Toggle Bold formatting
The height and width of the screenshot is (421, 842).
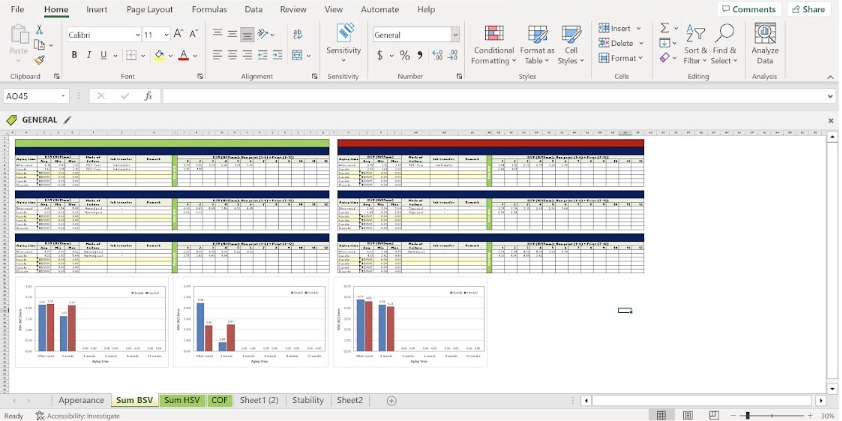pyautogui.click(x=74, y=55)
